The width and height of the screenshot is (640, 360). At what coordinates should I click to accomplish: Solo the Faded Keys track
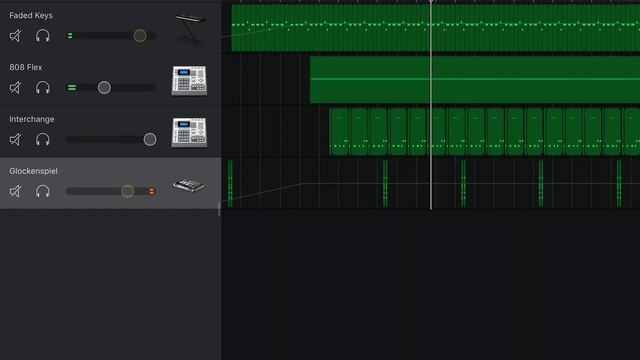tap(42, 36)
